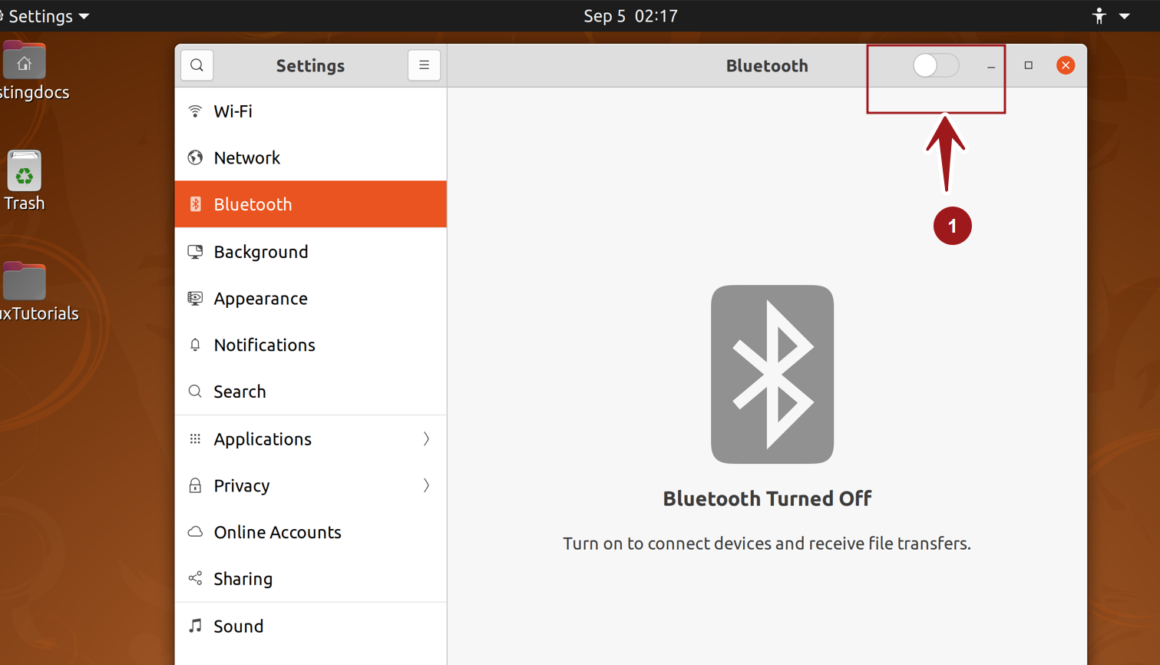Screen dimensions: 1160x665
Task: Select Sharing in the sidebar
Action: [x=243, y=579]
